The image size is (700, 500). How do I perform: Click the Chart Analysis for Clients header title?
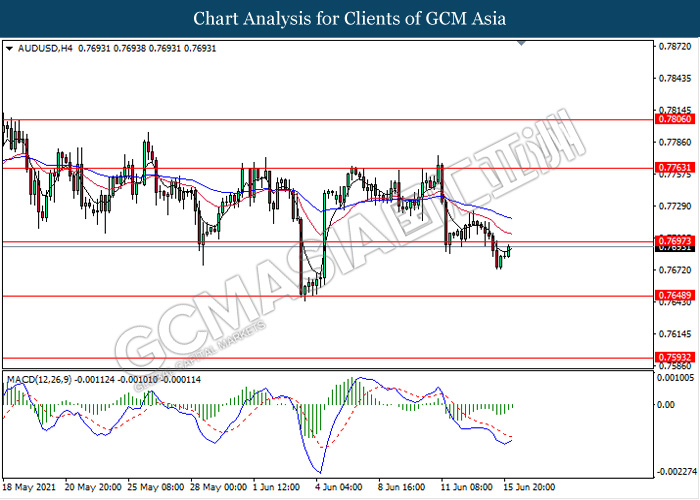click(350, 19)
